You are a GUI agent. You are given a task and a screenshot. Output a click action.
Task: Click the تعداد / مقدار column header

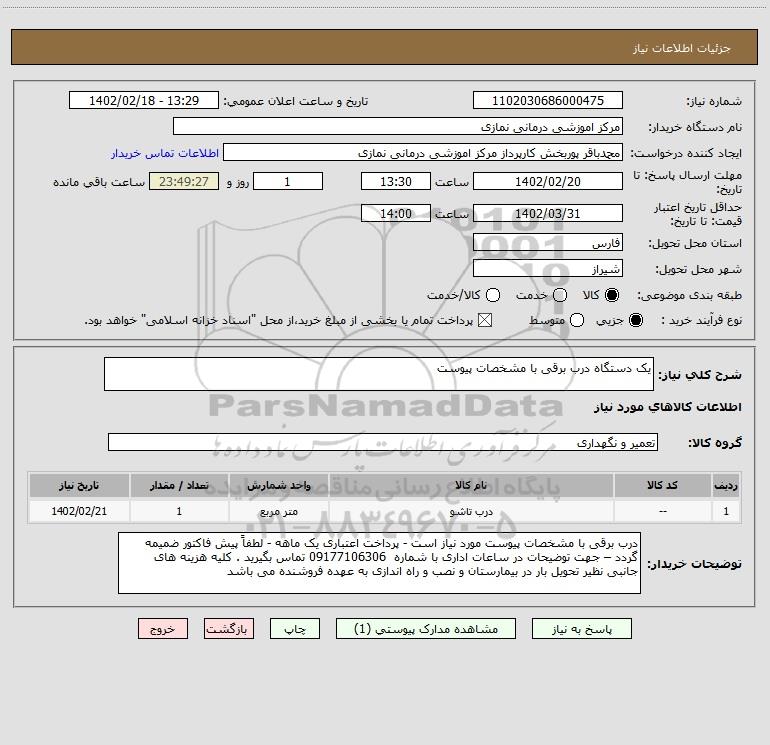point(179,485)
